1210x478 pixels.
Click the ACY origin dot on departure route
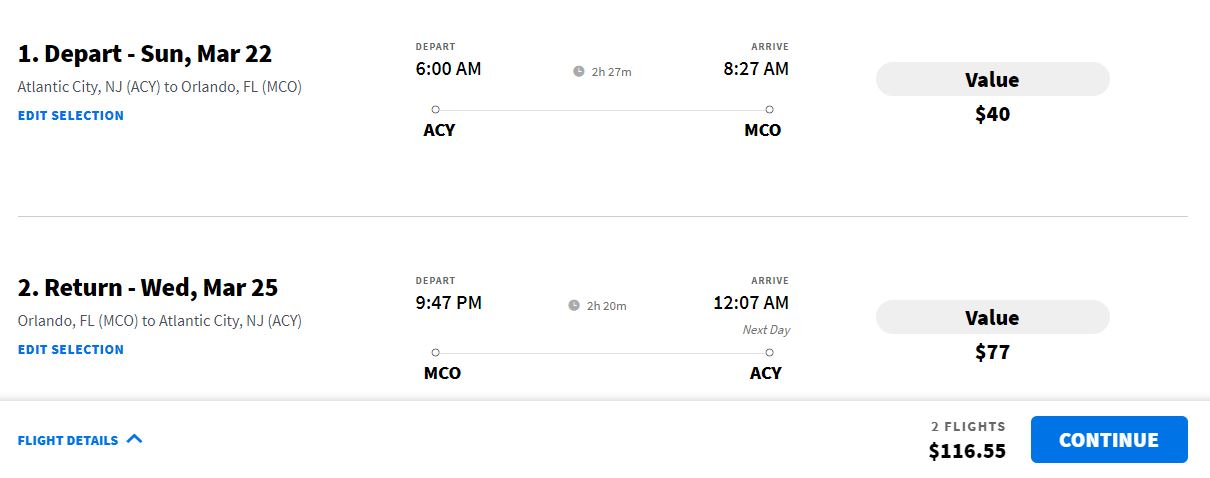435,109
